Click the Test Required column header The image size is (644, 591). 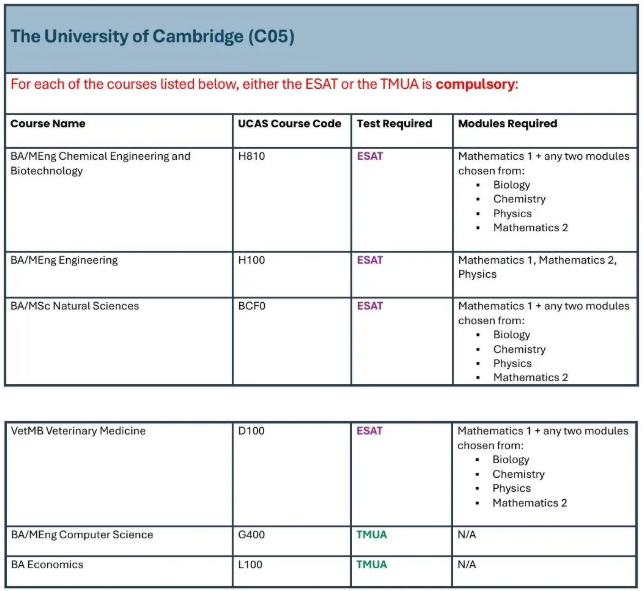coord(394,124)
